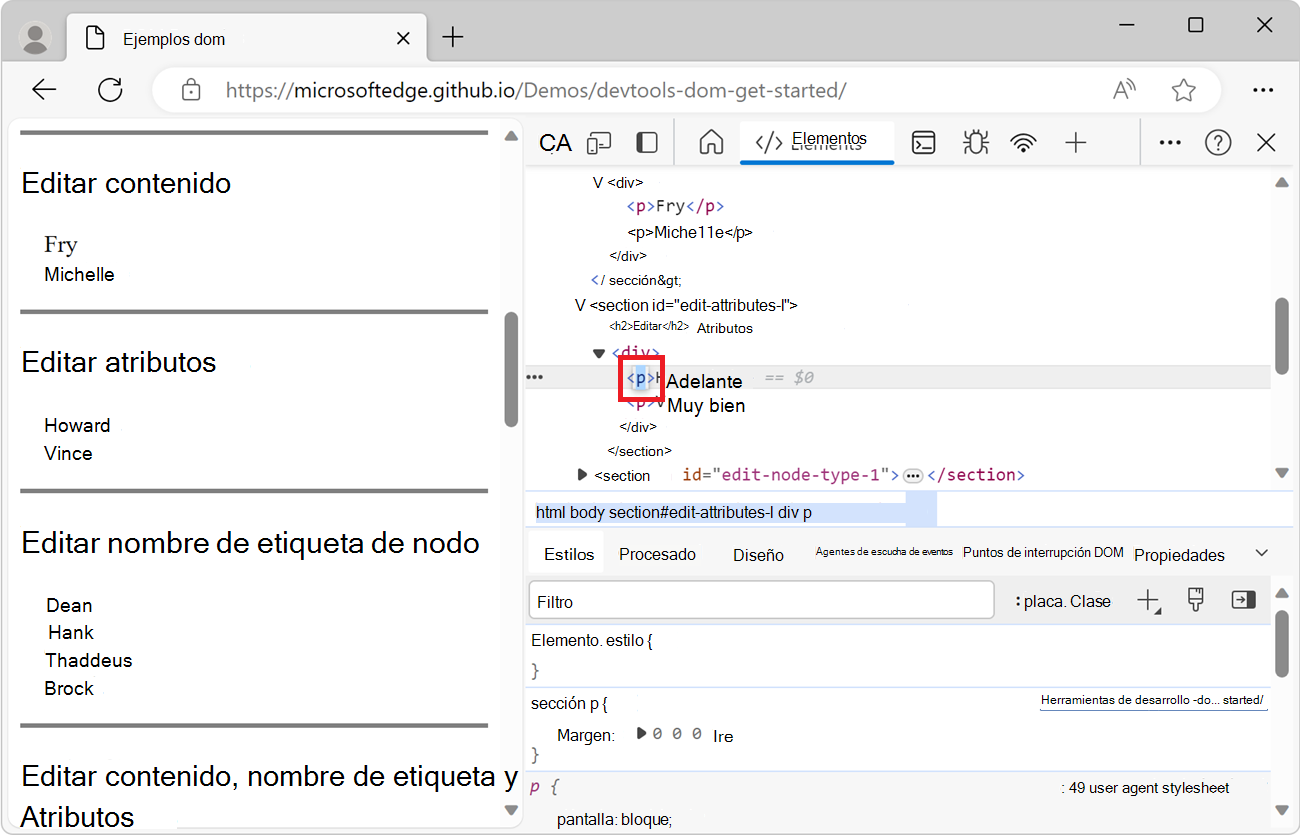Open browser settings and more menu
Viewport: 1300px width, 835px height.
[x=1263, y=90]
